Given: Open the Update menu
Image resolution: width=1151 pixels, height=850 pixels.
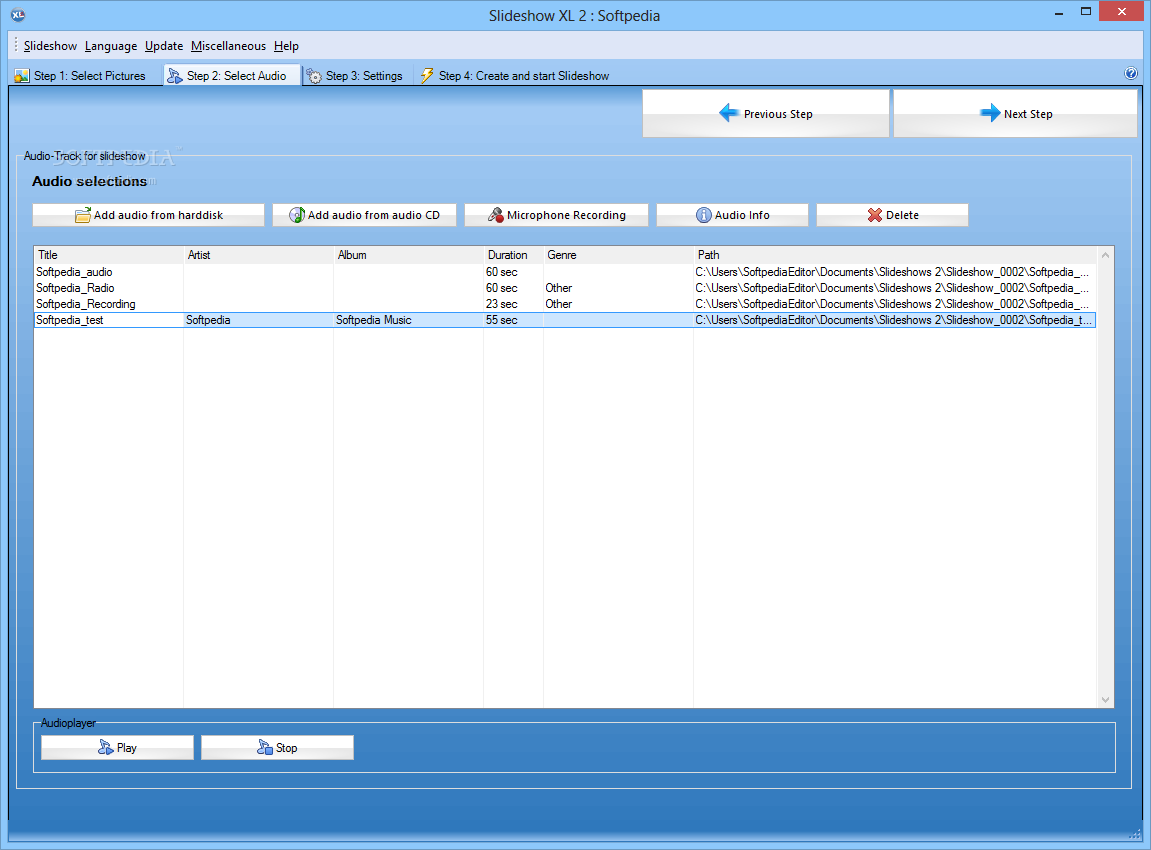Looking at the screenshot, I should coord(164,46).
